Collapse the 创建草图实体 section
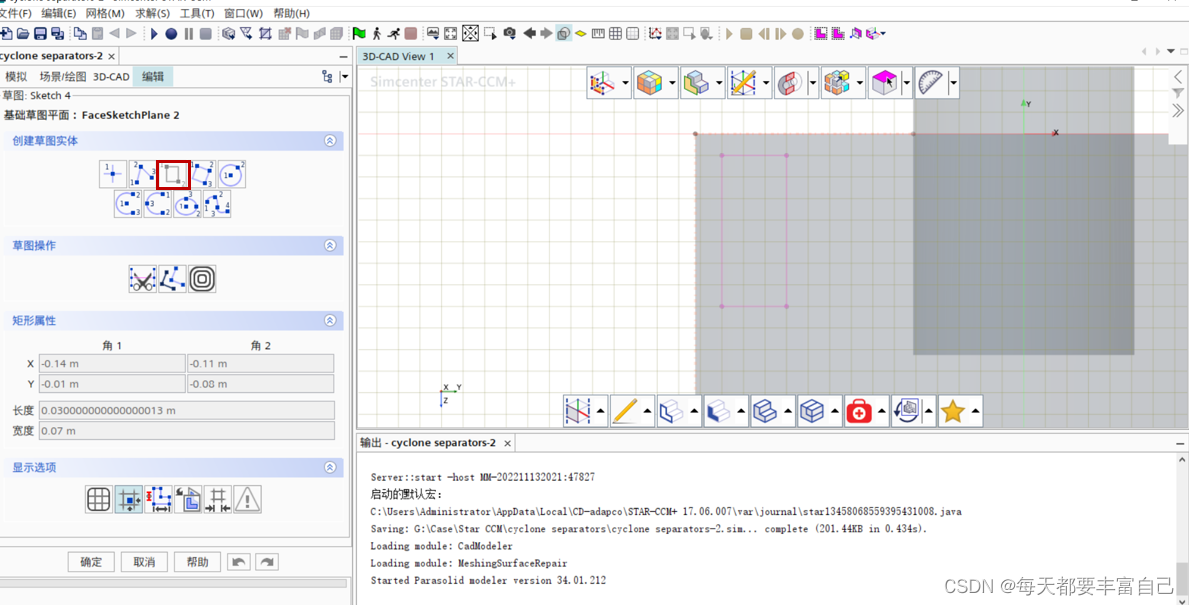This screenshot has width=1189, height=605. pos(330,141)
